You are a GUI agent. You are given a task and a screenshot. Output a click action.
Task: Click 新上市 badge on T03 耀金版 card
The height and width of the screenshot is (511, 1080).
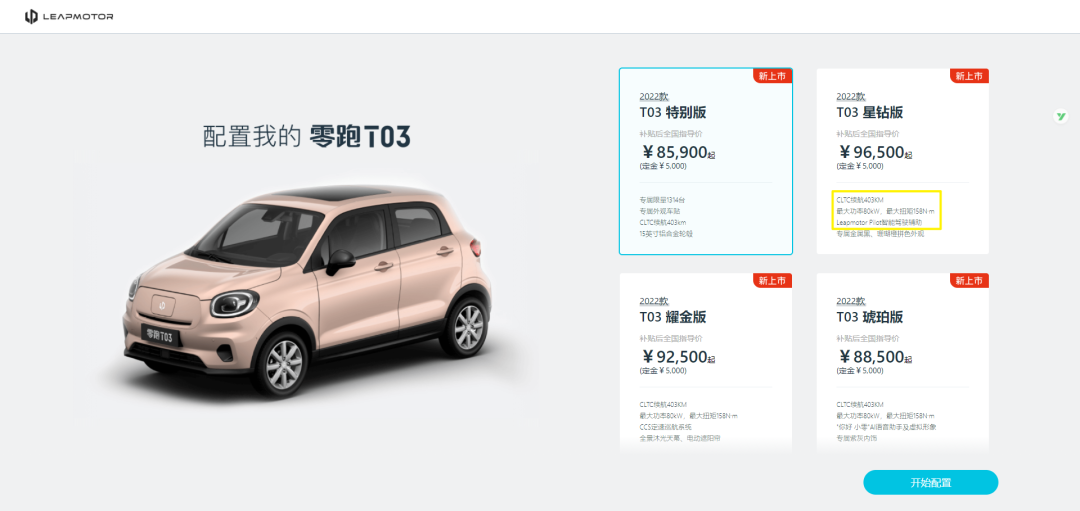[773, 280]
